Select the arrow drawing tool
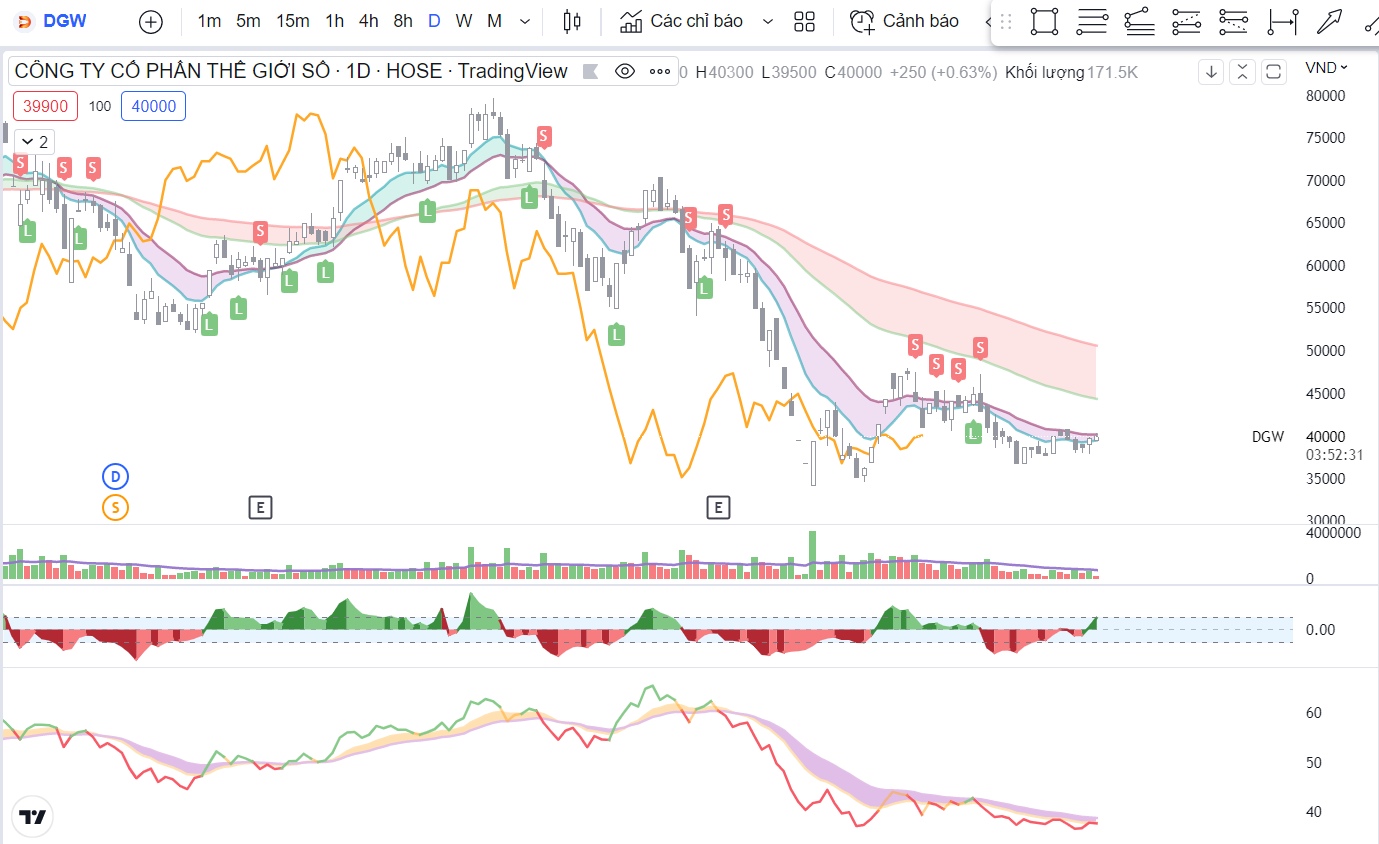 (x=1329, y=21)
